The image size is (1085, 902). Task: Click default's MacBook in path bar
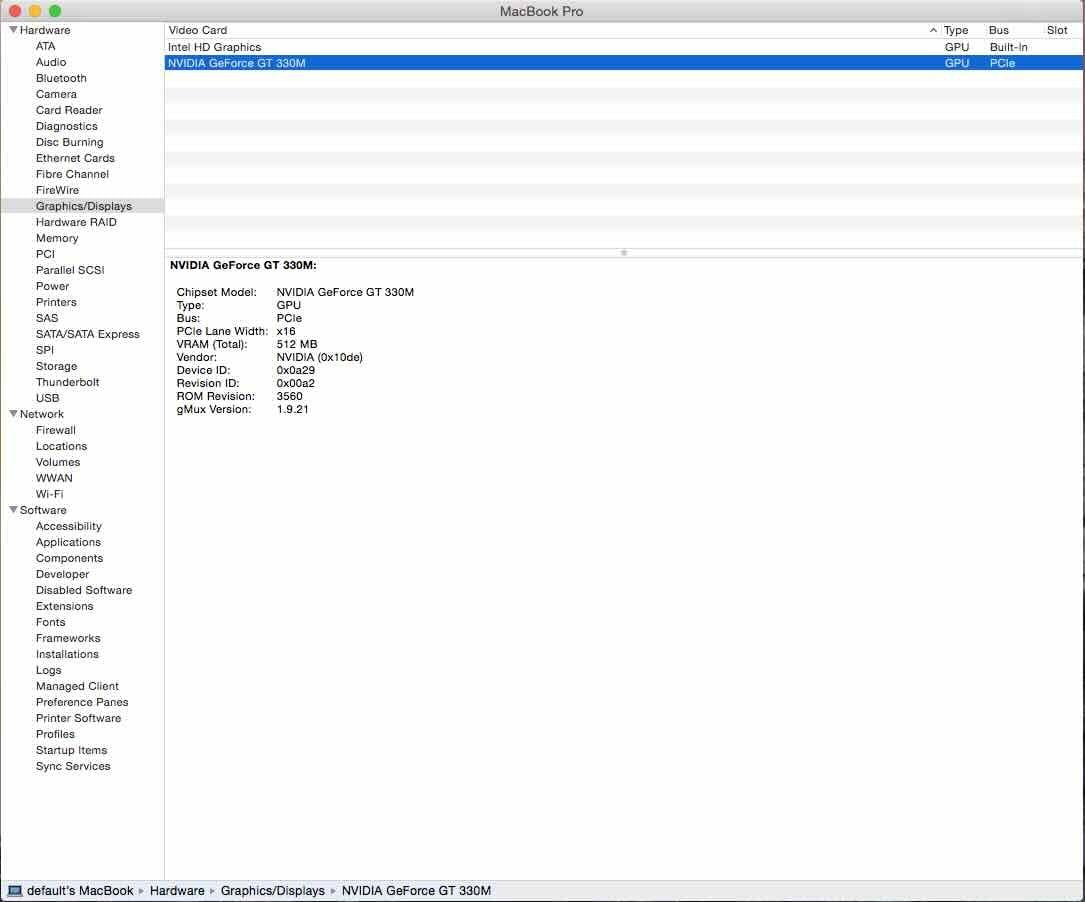pyautogui.click(x=80, y=891)
